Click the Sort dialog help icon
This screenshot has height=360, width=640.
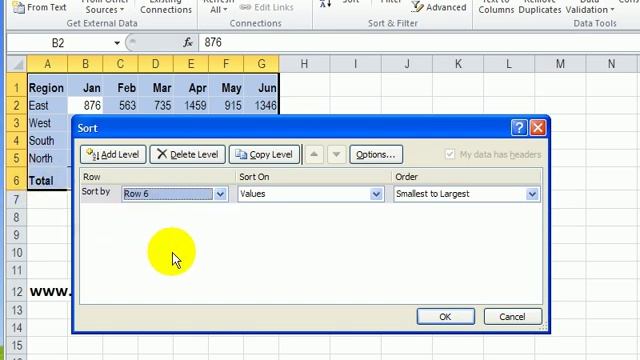point(519,128)
